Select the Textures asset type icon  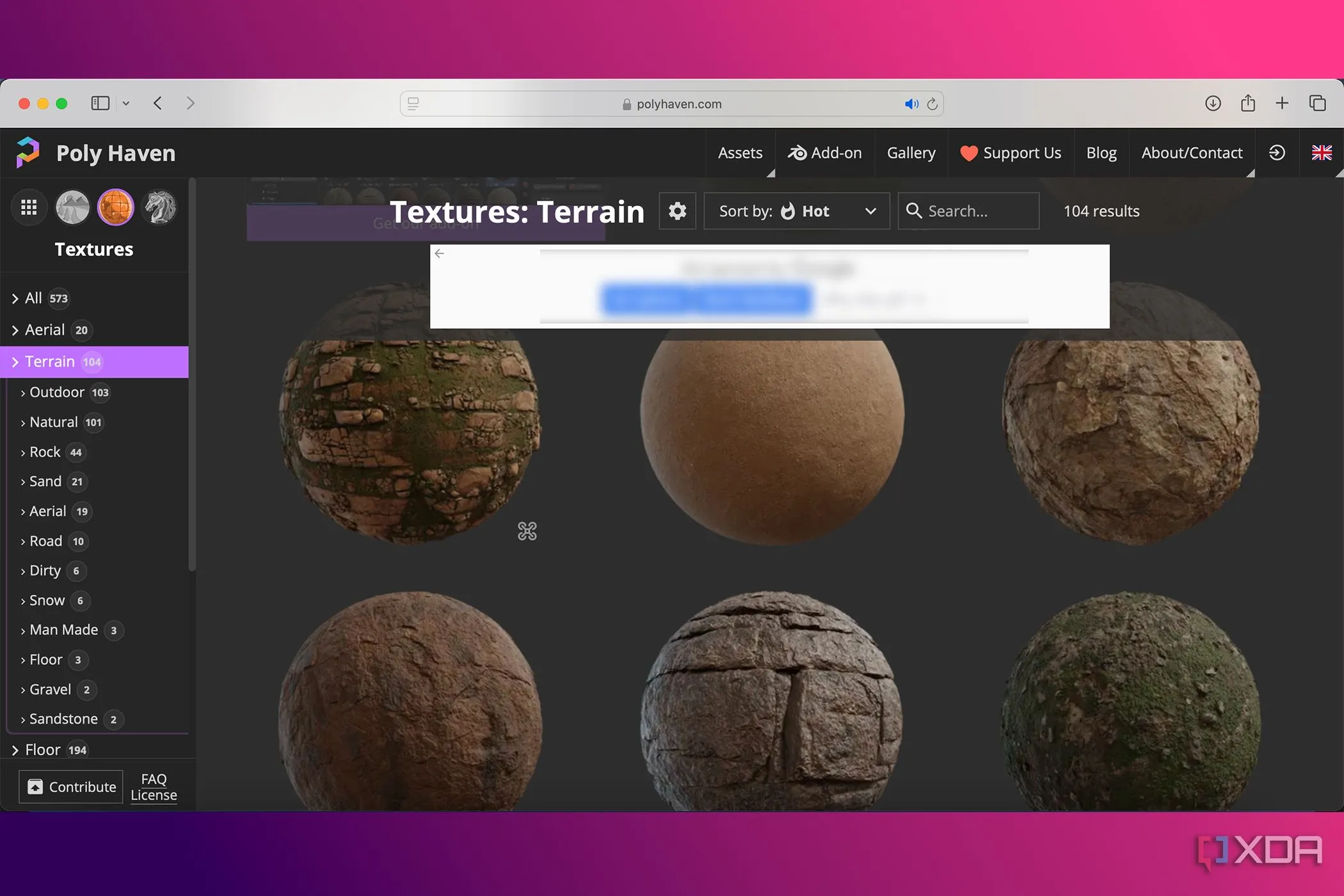click(115, 207)
